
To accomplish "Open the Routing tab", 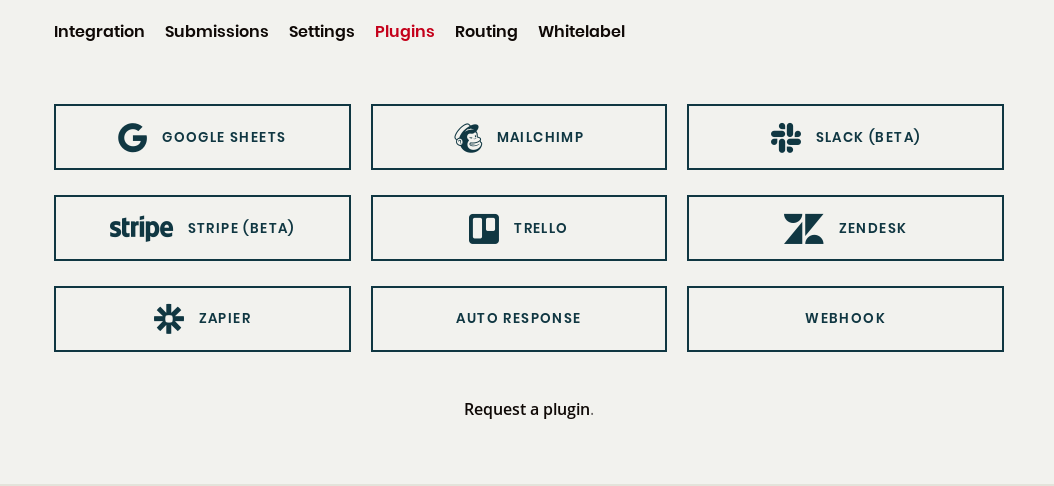I will point(486,31).
